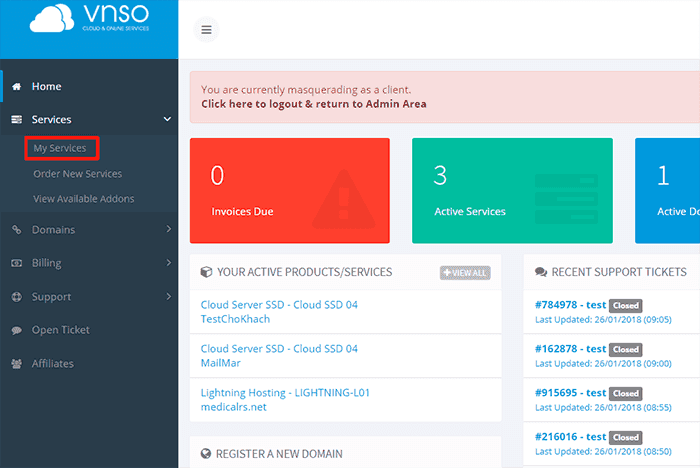Expand the Support menu chevron
The height and width of the screenshot is (468, 700).
coord(168,296)
